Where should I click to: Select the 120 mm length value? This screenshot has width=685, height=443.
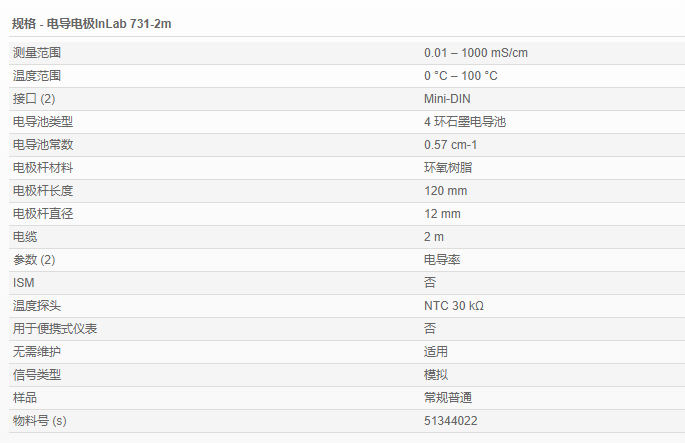tap(445, 190)
